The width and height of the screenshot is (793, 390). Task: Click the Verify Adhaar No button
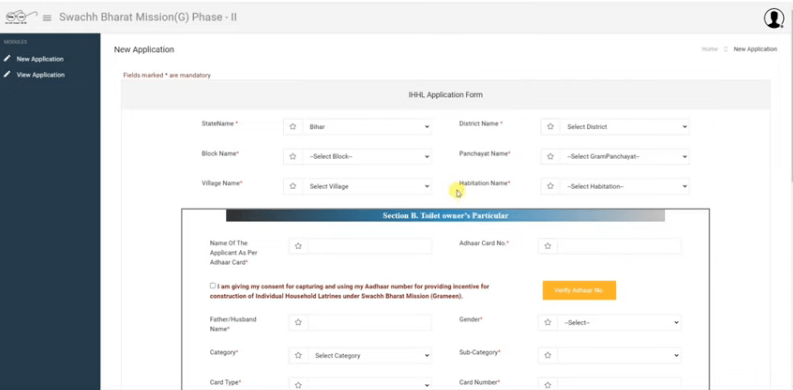click(579, 290)
